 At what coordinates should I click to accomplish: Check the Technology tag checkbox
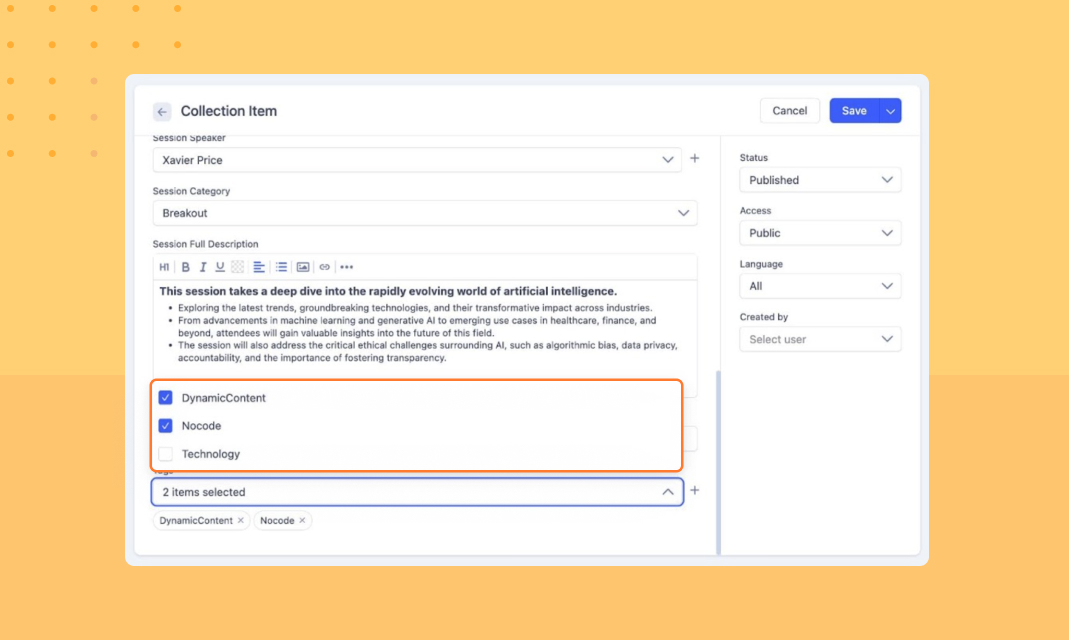(x=166, y=454)
